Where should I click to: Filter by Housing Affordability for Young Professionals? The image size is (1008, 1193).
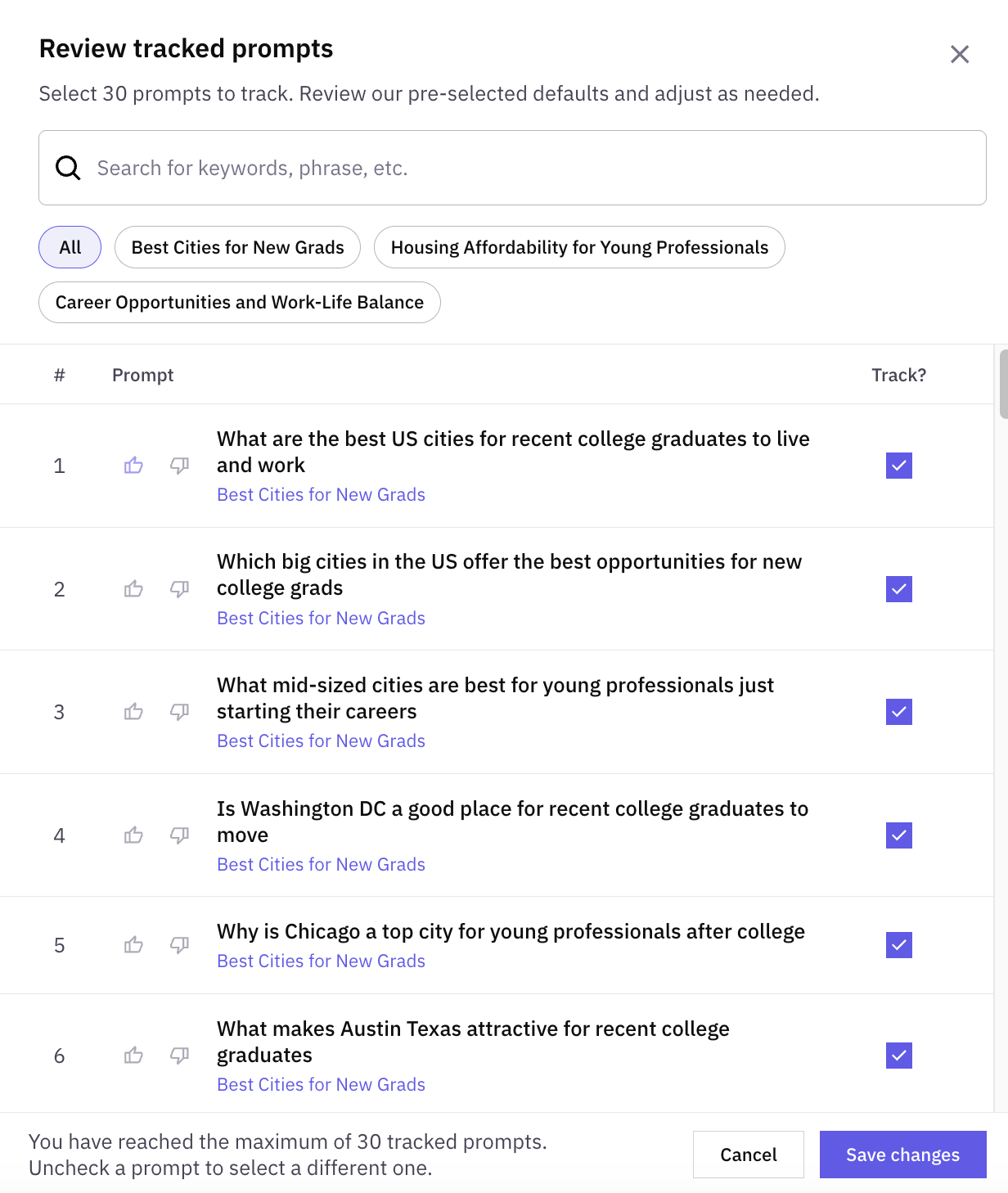point(579,247)
